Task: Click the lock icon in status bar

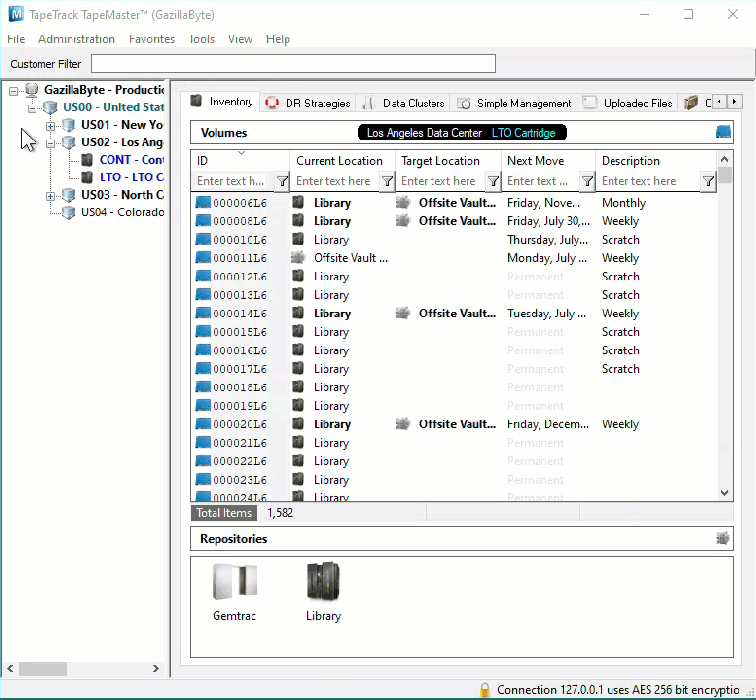Action: click(x=485, y=690)
